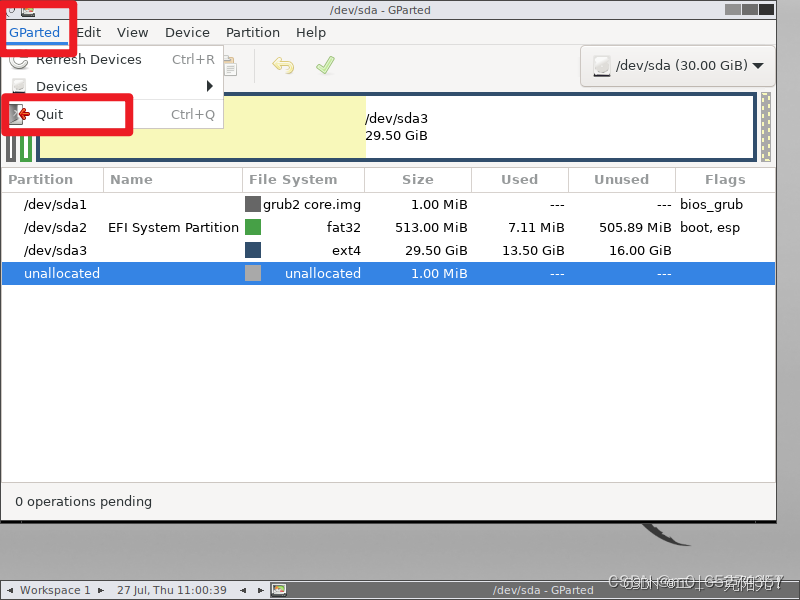Click the hard disk icon in device selector

(x=602, y=66)
